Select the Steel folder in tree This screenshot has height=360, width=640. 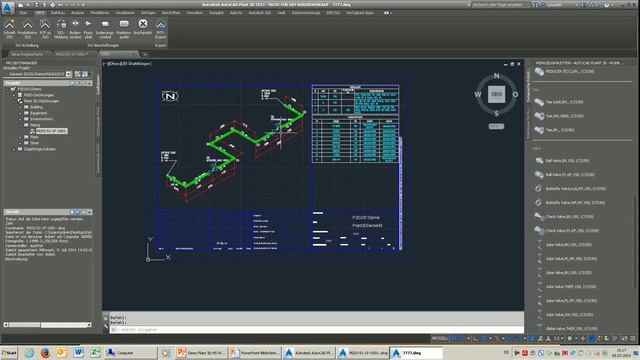pyautogui.click(x=35, y=143)
